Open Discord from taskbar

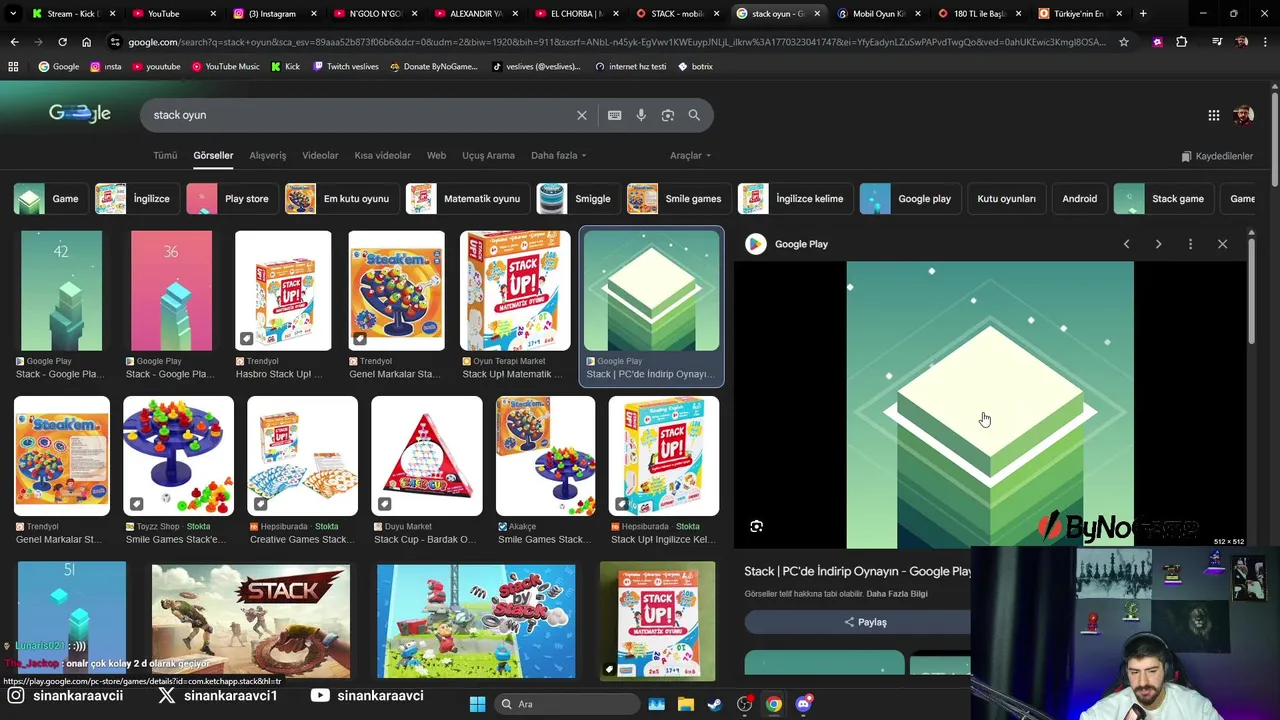tap(803, 704)
